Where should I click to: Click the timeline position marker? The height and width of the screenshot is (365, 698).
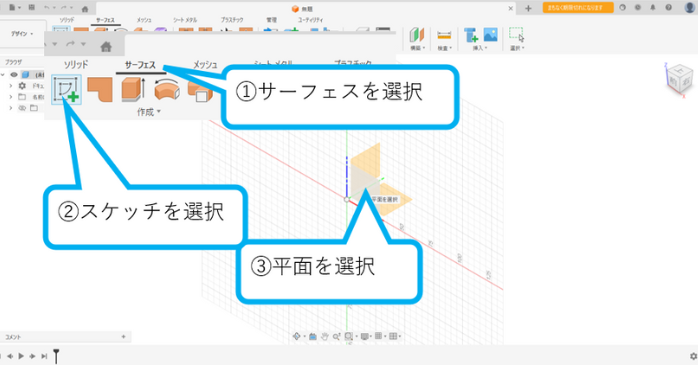(56, 356)
